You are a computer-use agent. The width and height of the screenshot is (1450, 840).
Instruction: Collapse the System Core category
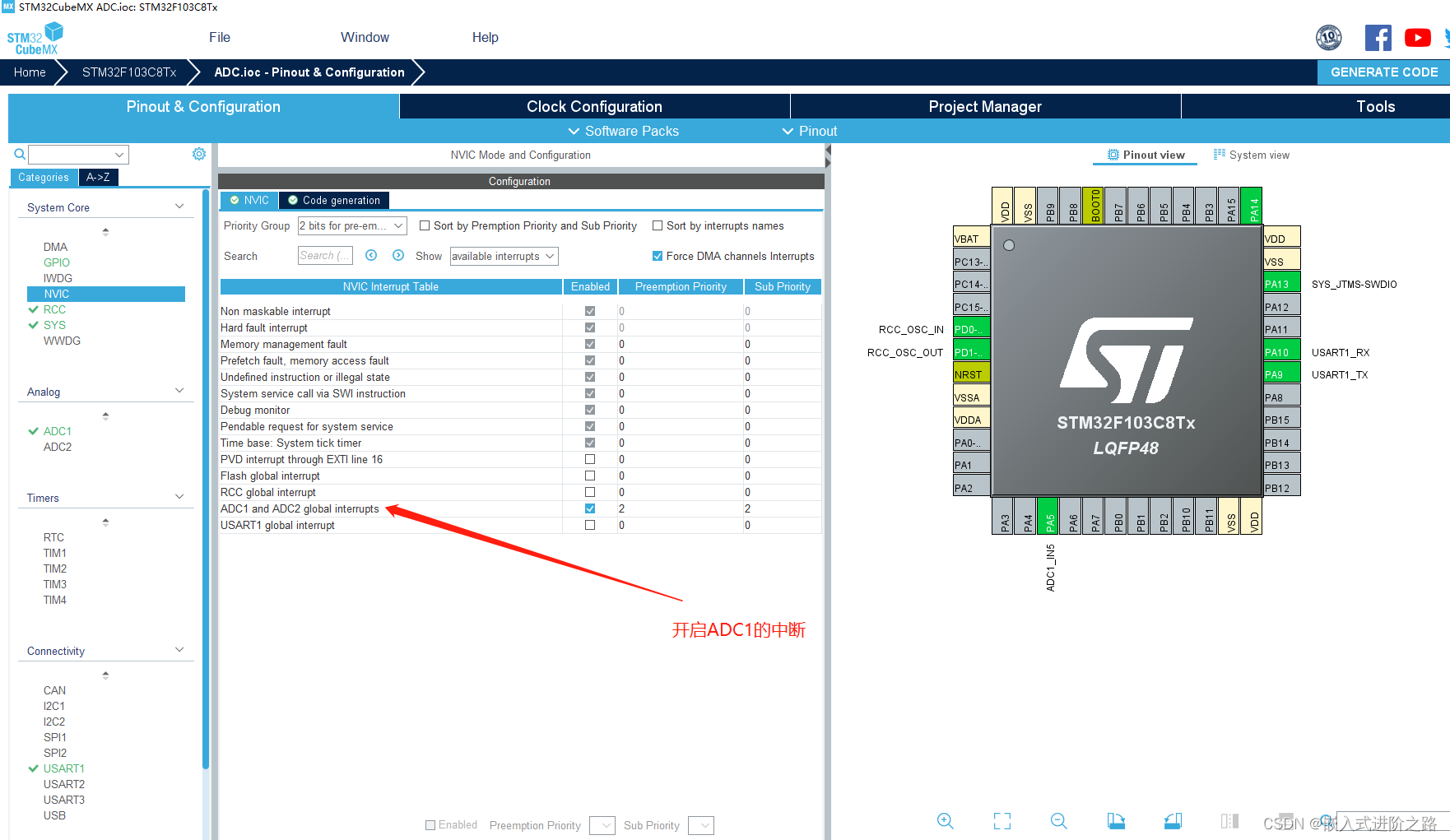point(179,207)
